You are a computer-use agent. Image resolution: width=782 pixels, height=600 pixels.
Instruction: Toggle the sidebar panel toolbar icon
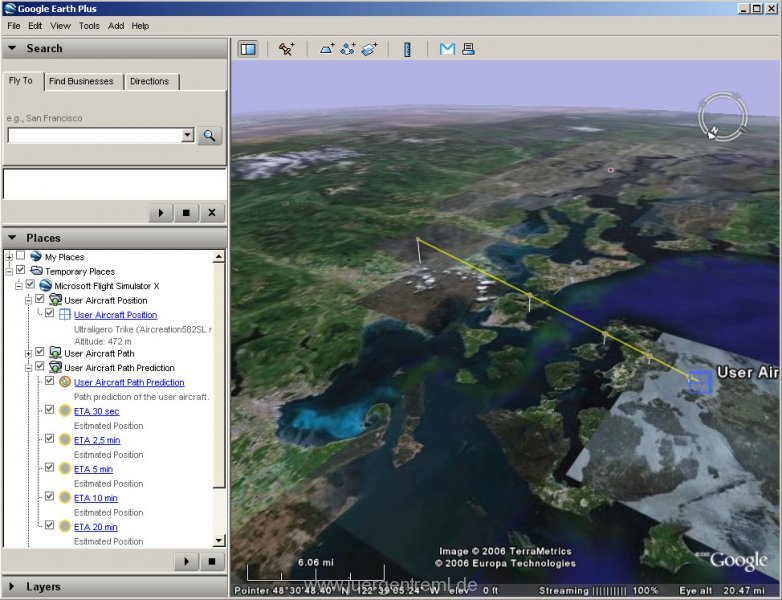(248, 49)
